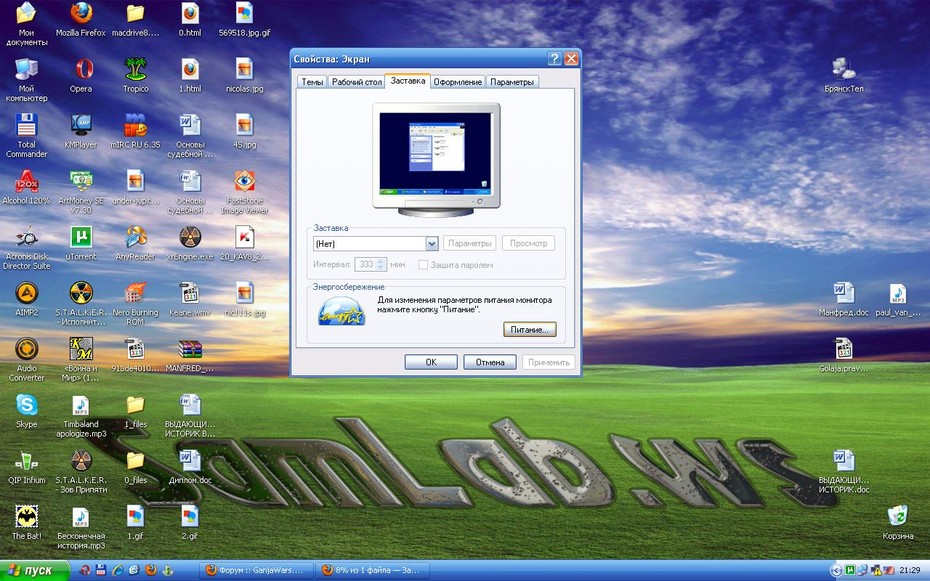The image size is (930, 581).
Task: Open the Mozilla Firefox desktop icon
Action: point(81,20)
